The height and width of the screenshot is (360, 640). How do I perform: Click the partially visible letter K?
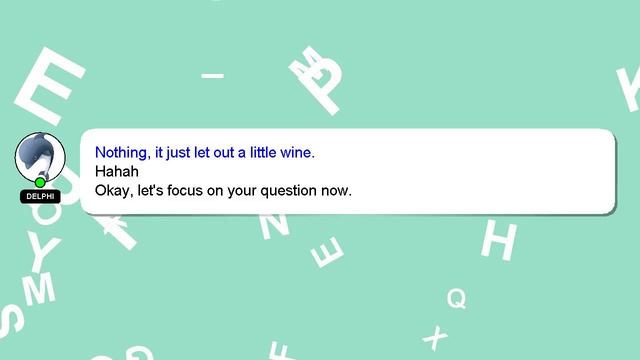(629, 89)
